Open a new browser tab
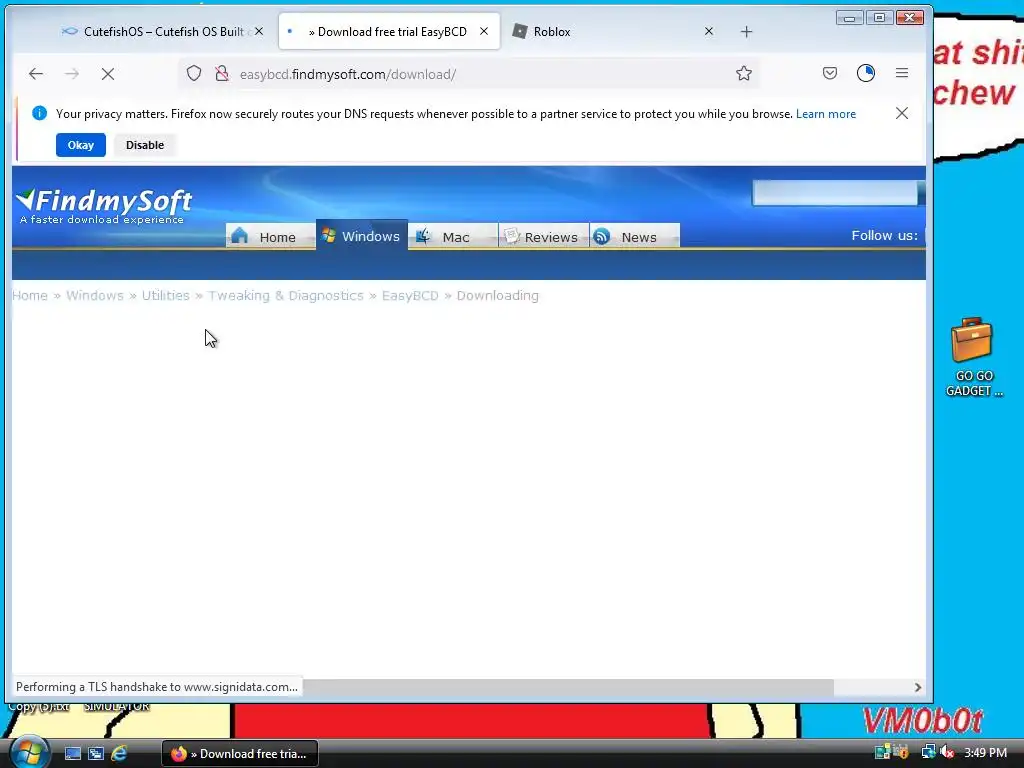Screen dimensions: 1024x768 tap(746, 31)
